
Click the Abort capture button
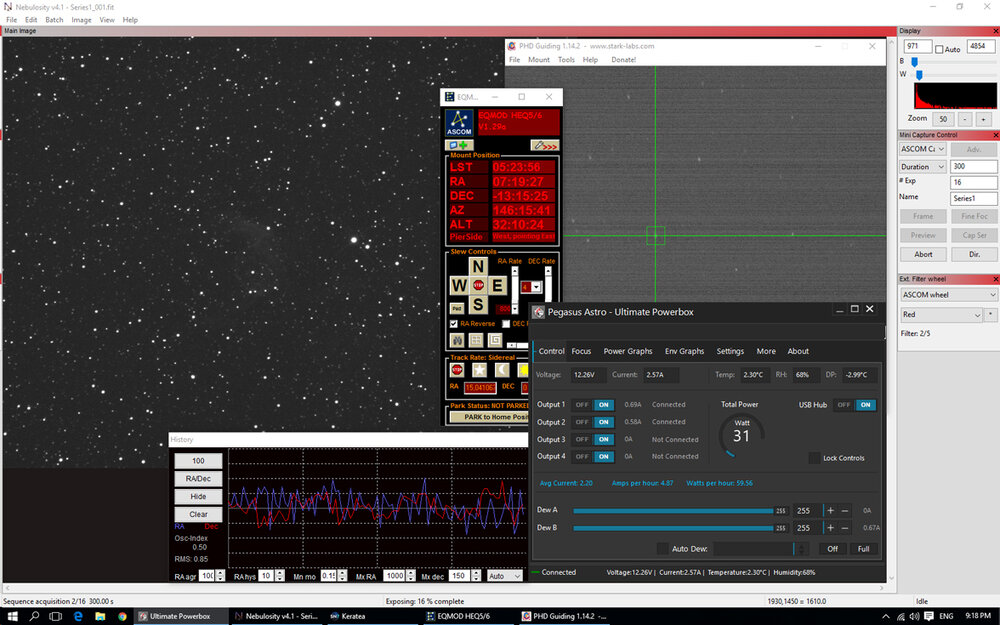(x=923, y=254)
